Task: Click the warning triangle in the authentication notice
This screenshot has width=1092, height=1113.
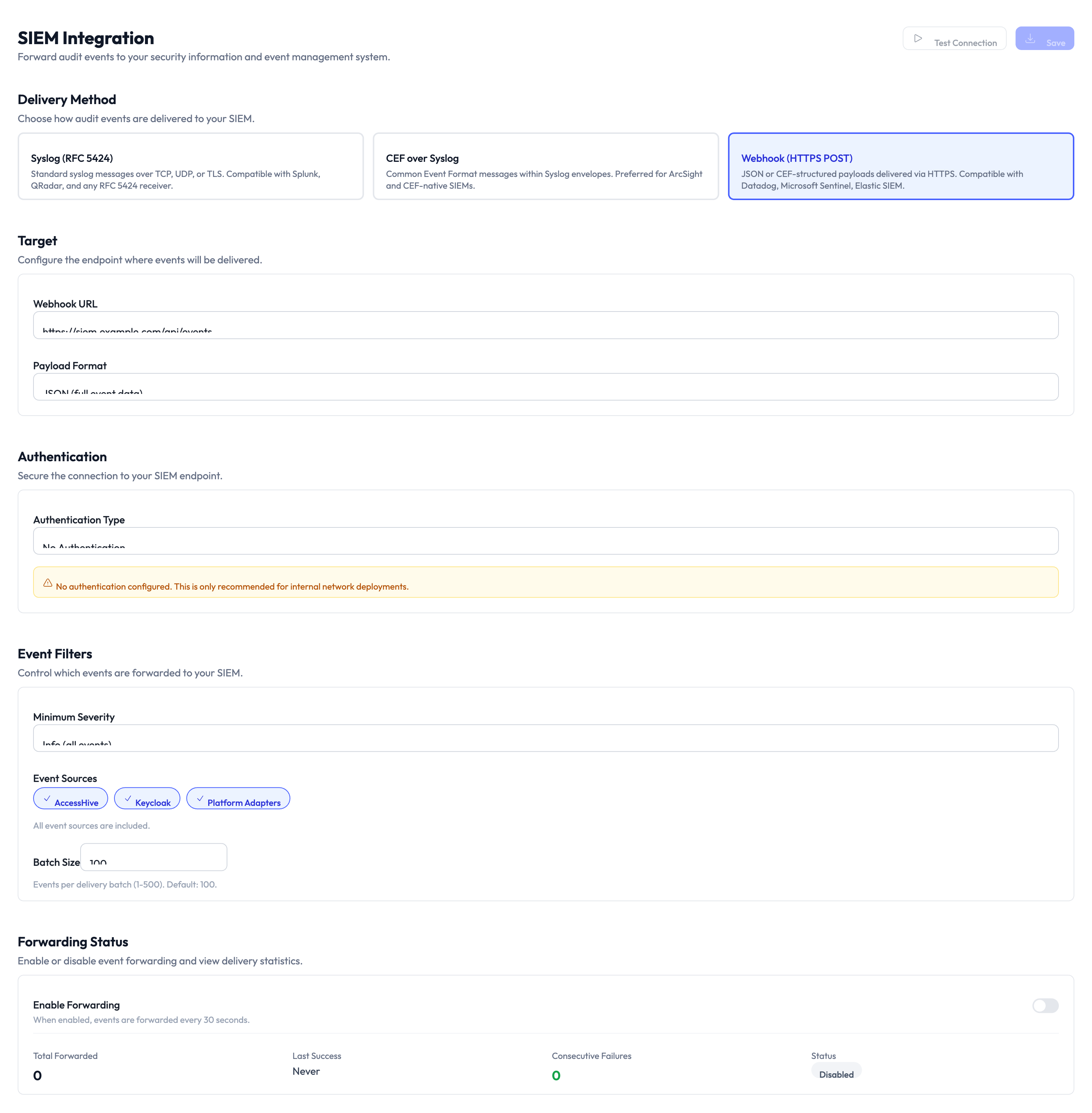Action: (x=47, y=583)
